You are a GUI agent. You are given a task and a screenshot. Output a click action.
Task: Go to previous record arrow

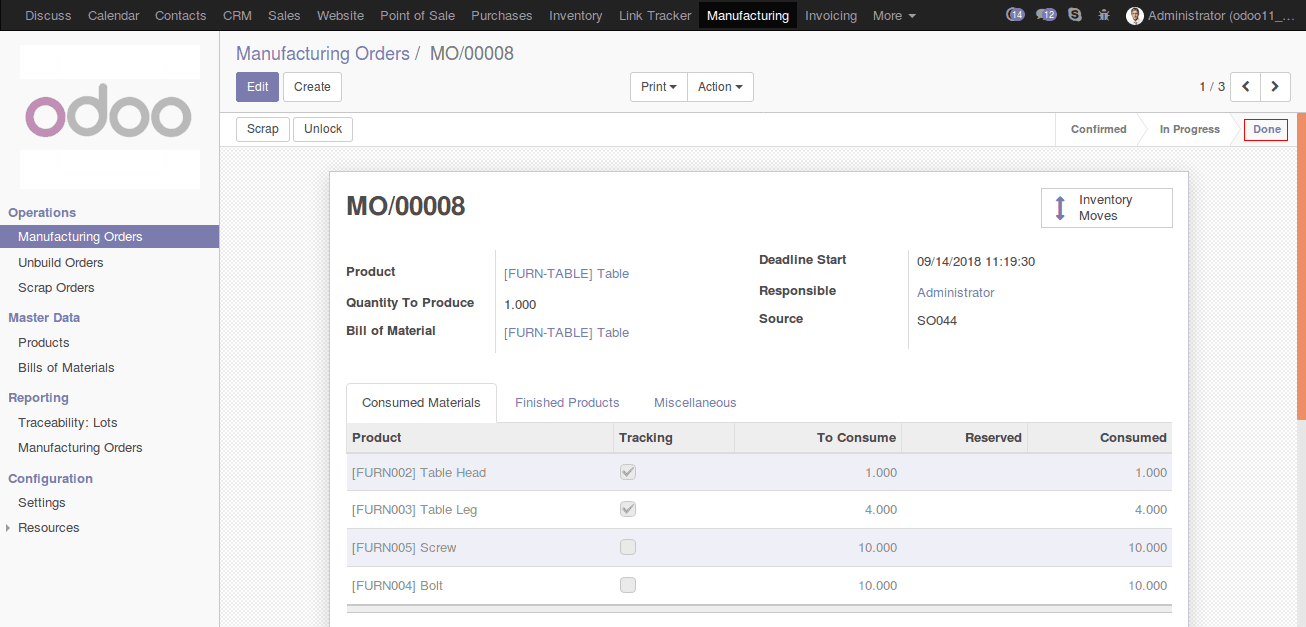1245,87
